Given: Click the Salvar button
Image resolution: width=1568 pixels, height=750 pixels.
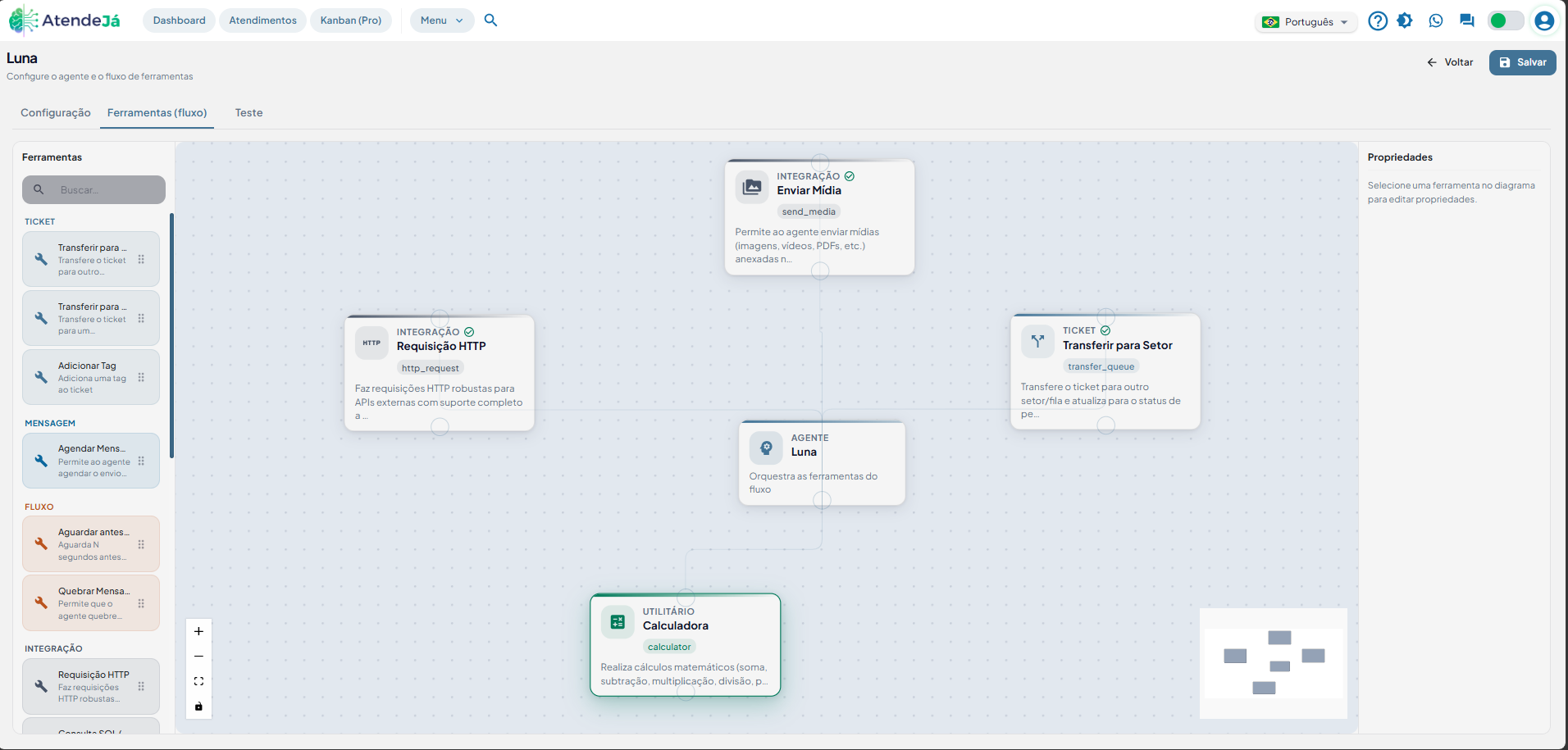Looking at the screenshot, I should pos(1522,62).
